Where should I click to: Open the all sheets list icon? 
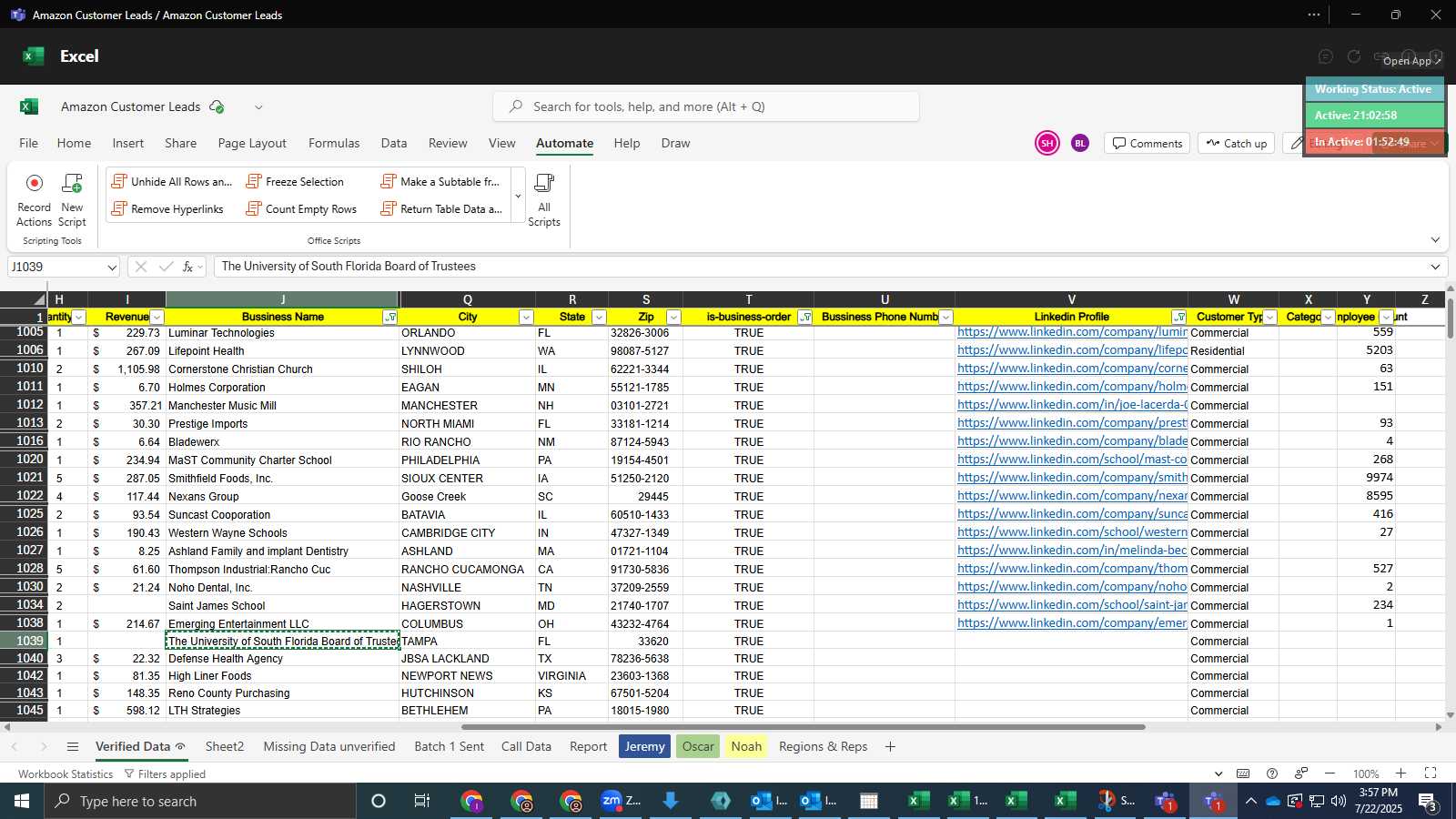pyautogui.click(x=73, y=746)
